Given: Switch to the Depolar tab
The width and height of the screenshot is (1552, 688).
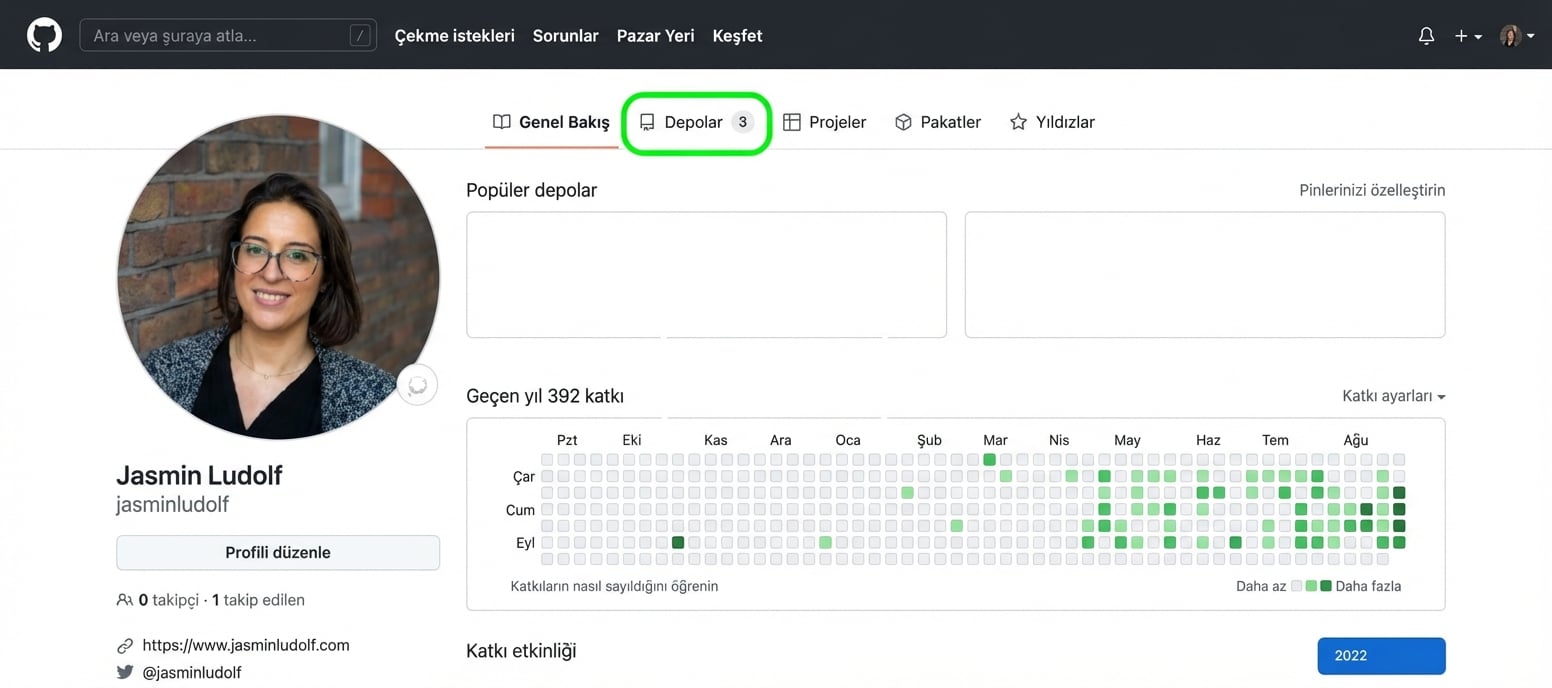Looking at the screenshot, I should pyautogui.click(x=693, y=121).
